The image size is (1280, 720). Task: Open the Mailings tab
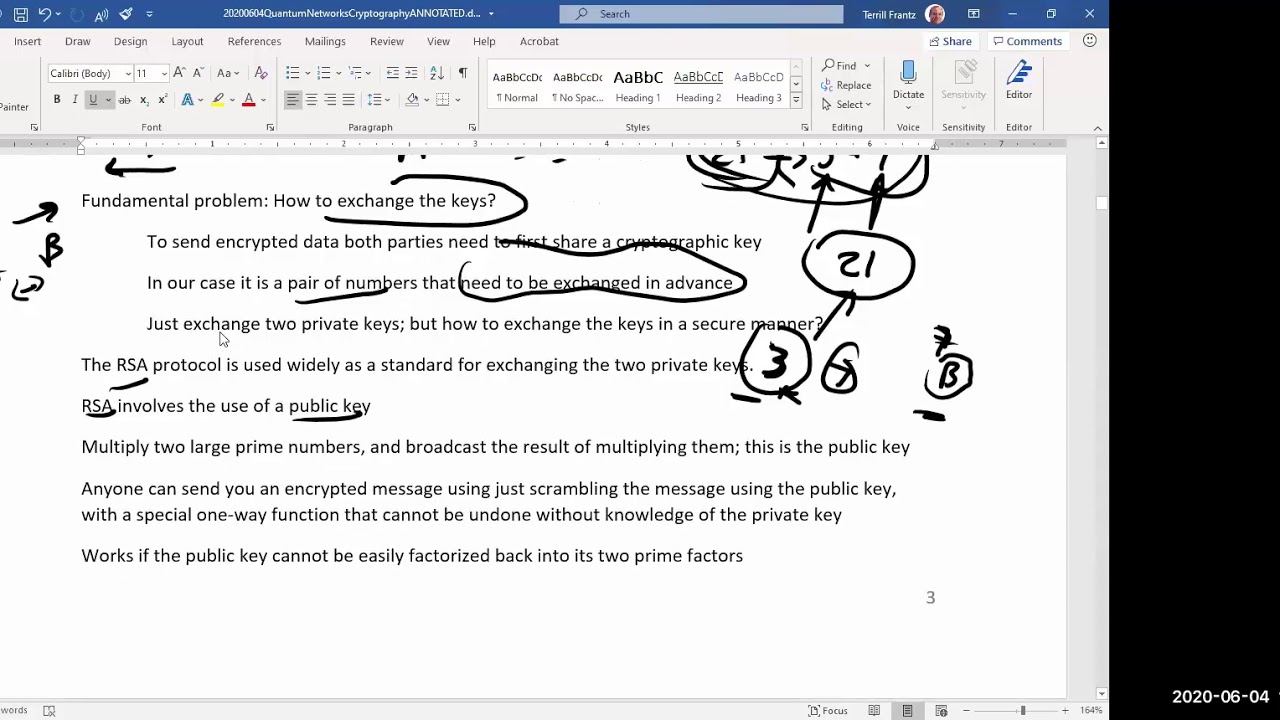pyautogui.click(x=325, y=41)
